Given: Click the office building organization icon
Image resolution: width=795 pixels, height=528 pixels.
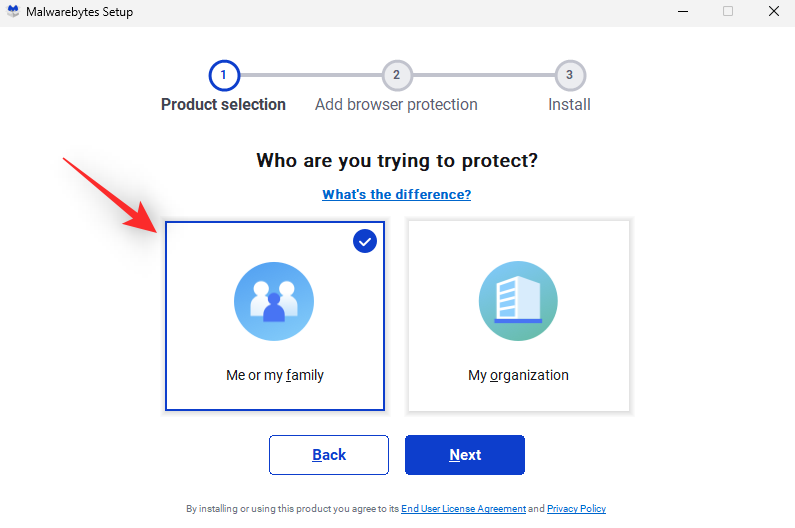Looking at the screenshot, I should [x=518, y=302].
